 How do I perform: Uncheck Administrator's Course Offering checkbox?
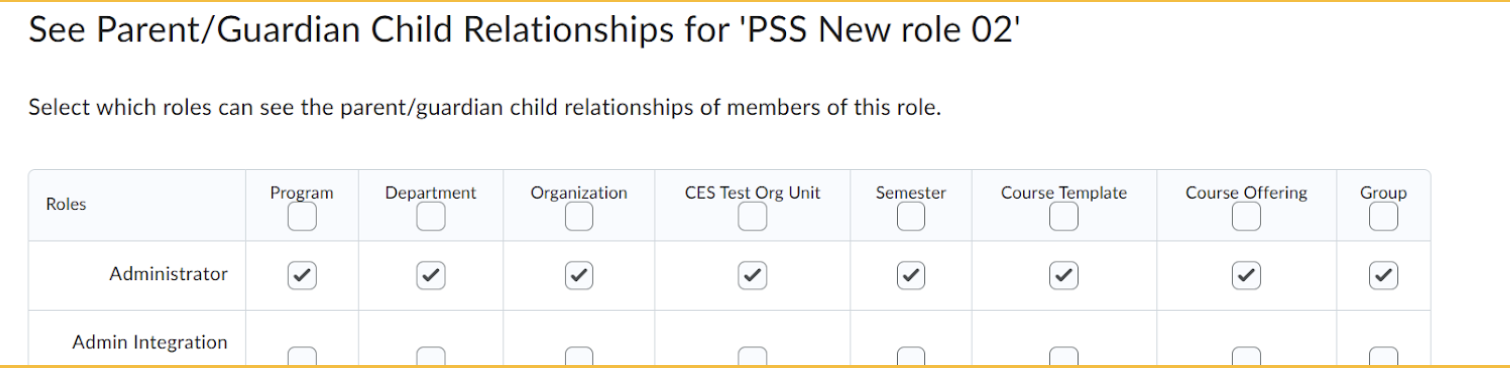pos(1246,275)
